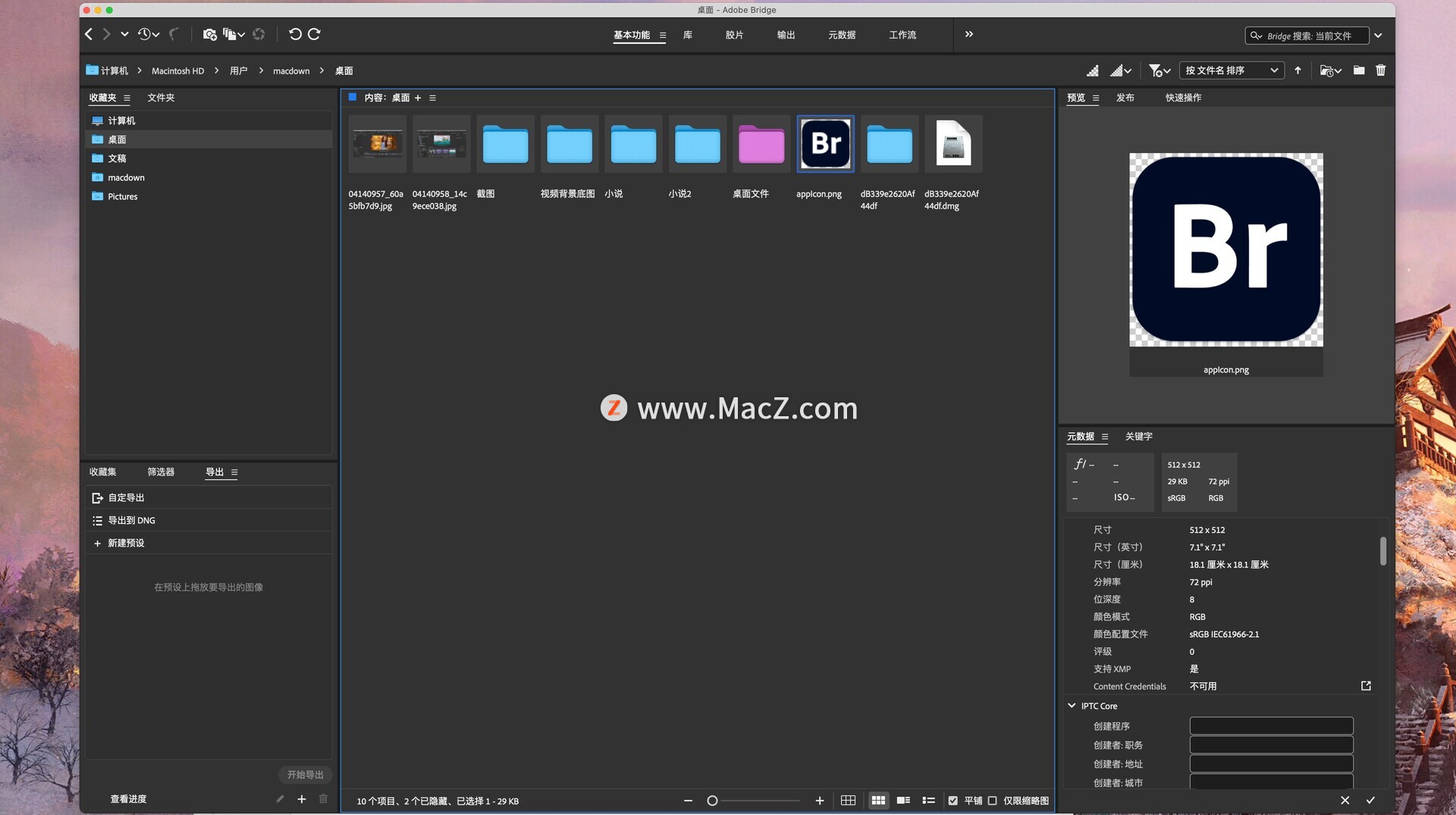Image resolution: width=1456 pixels, height=815 pixels.
Task: Apply metadata changes with checkmark icon
Action: coord(1370,801)
